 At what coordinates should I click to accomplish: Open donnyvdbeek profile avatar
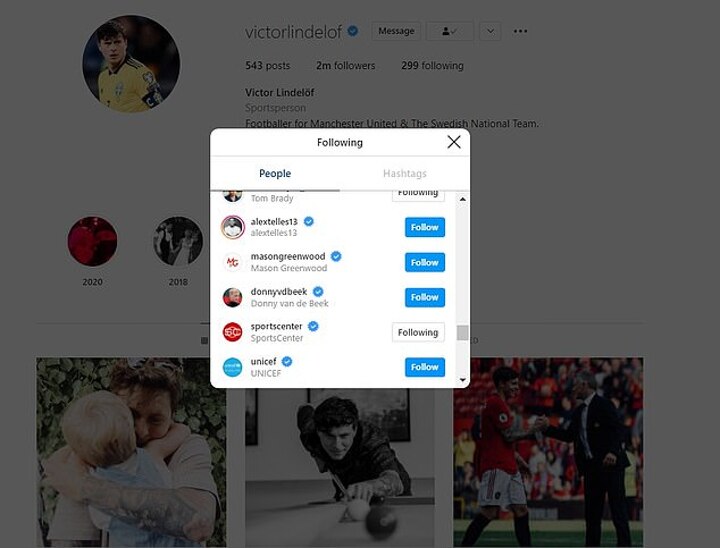pos(233,297)
